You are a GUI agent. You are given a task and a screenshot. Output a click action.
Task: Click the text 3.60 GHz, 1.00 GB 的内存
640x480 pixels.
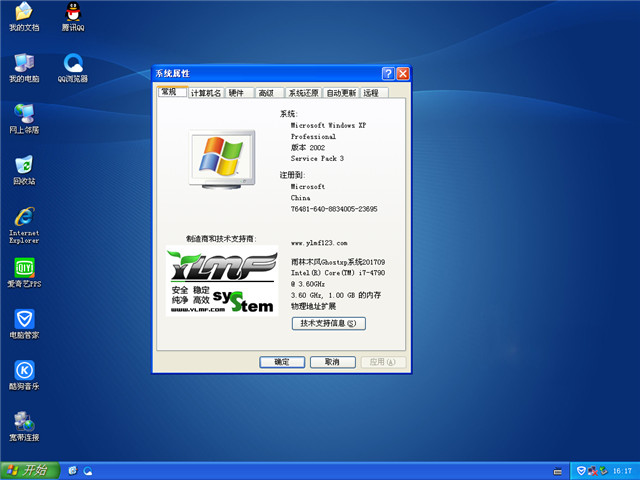tap(336, 295)
